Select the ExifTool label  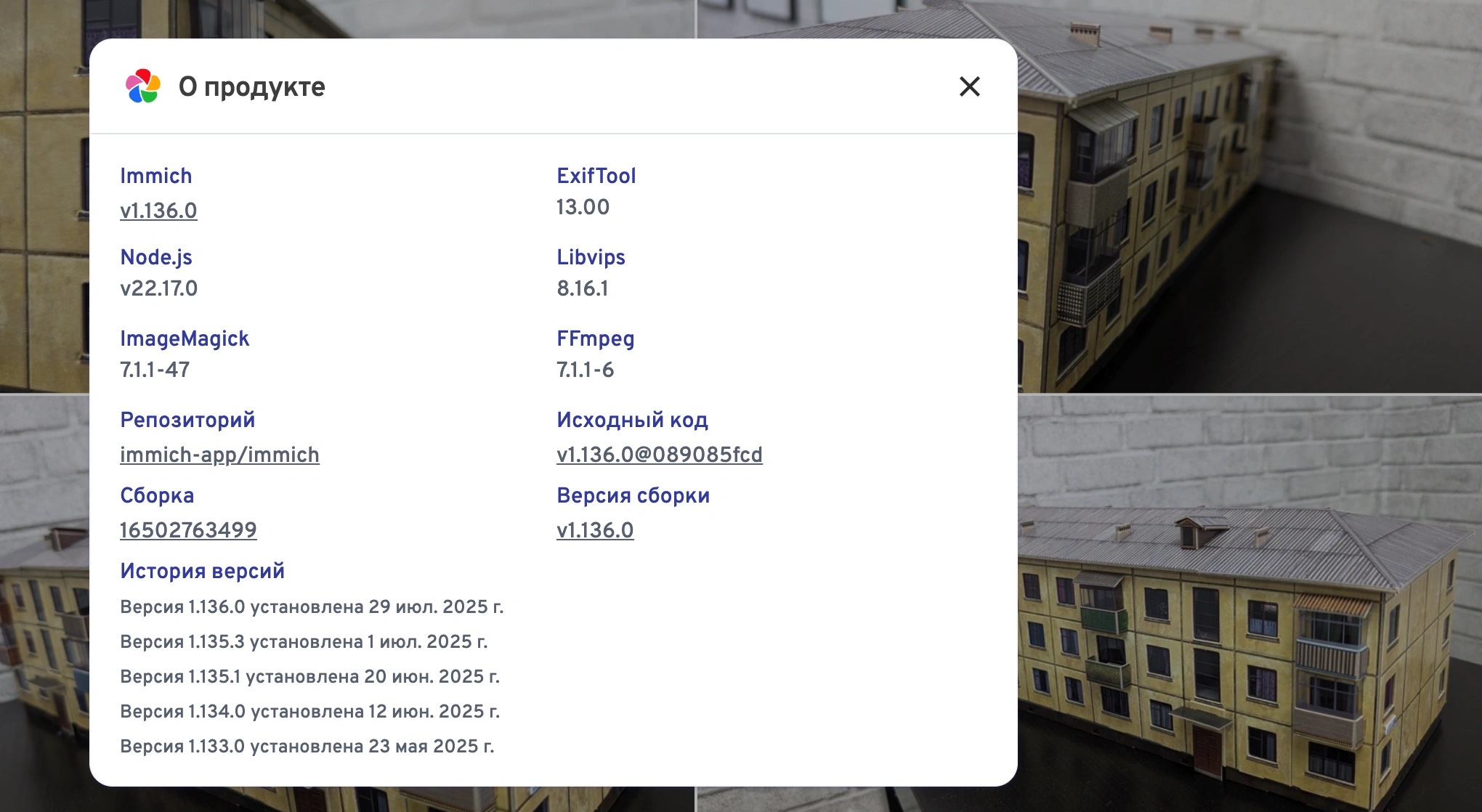click(x=596, y=176)
